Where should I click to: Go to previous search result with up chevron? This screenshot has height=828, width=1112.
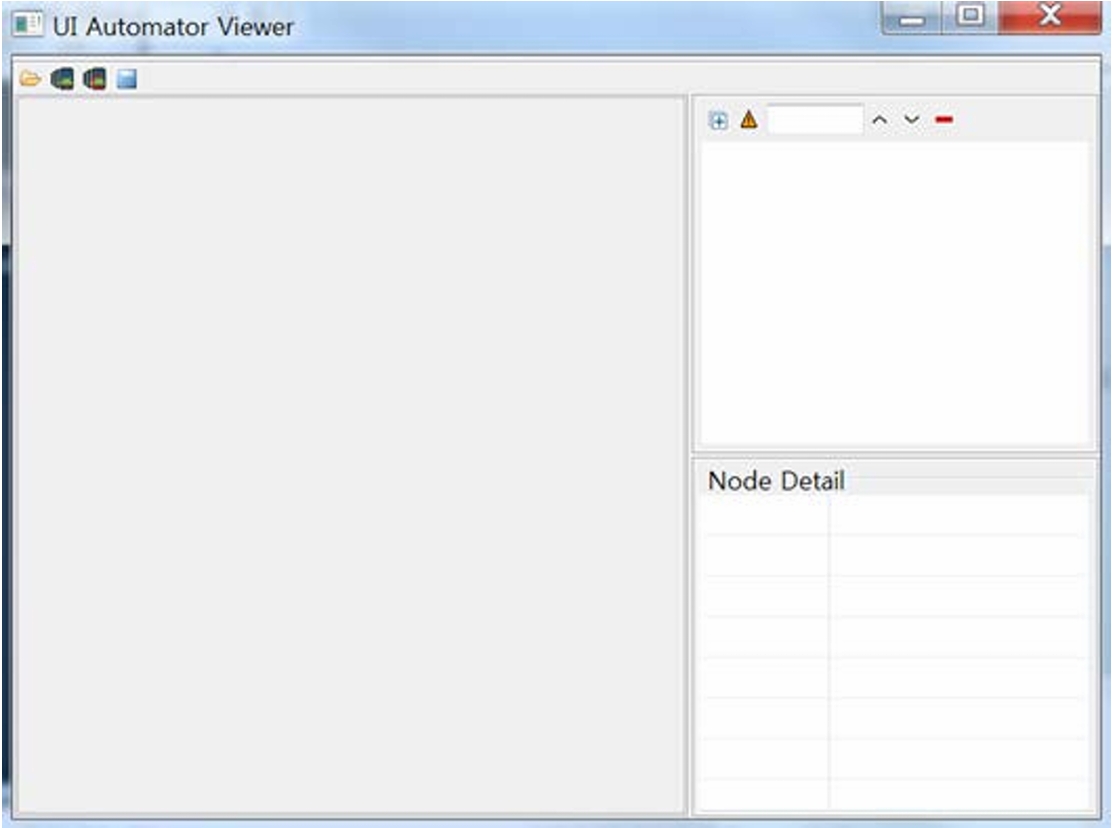[x=880, y=121]
